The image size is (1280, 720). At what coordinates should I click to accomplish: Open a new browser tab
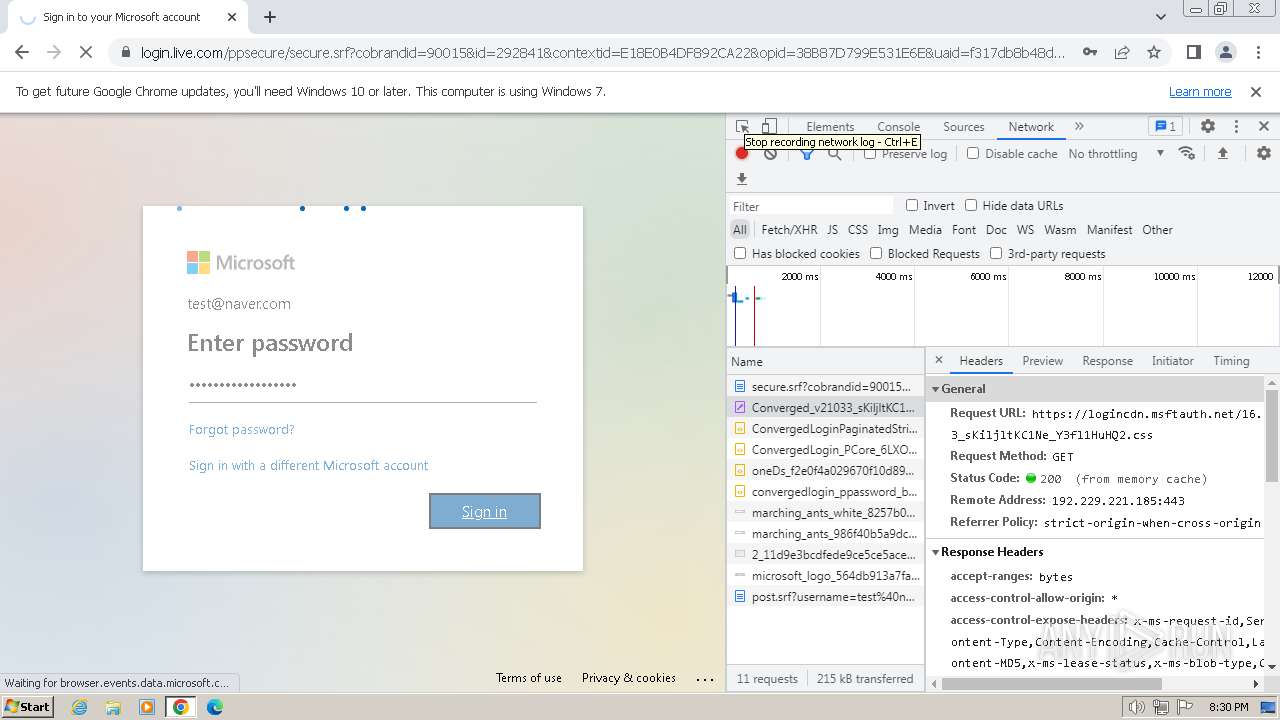point(270,17)
